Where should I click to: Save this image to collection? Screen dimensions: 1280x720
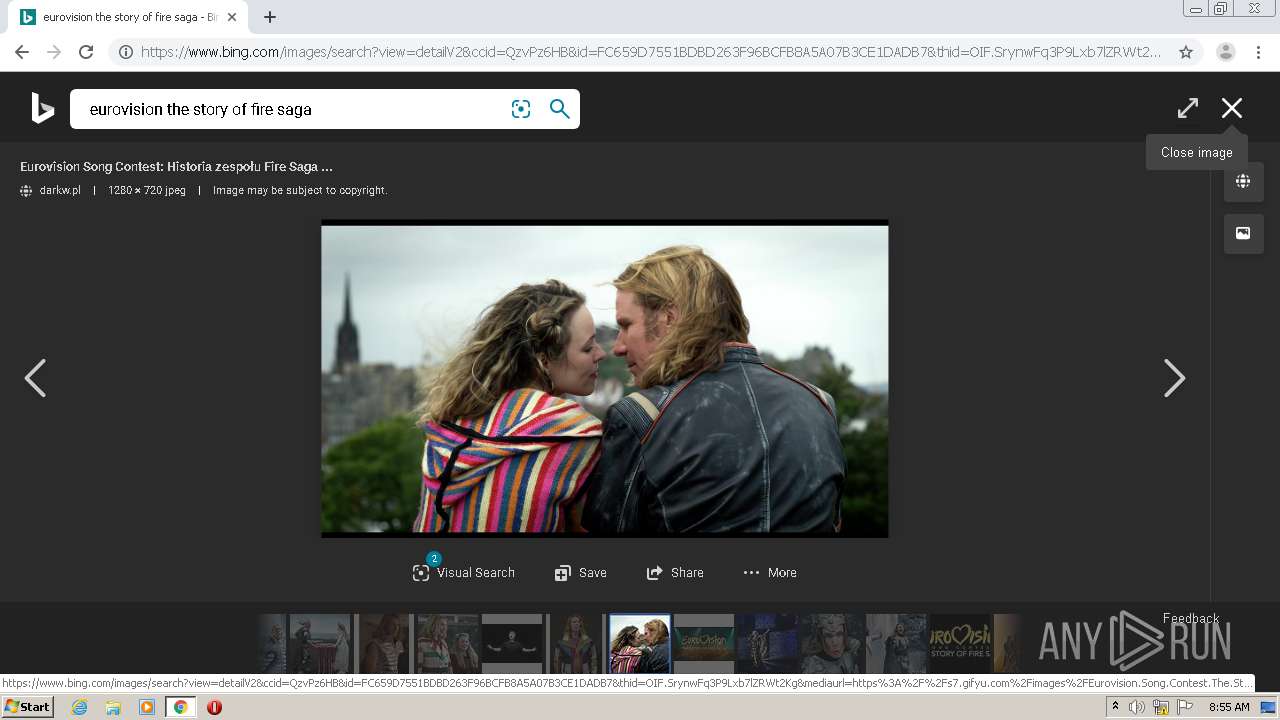581,573
